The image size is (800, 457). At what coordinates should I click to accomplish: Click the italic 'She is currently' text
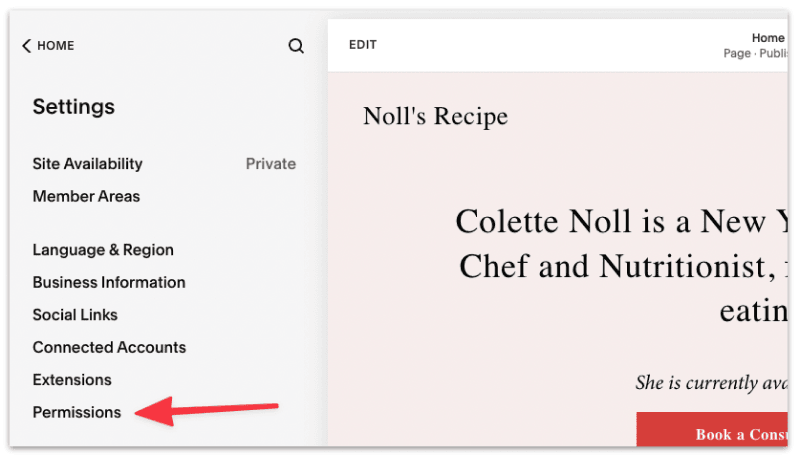point(711,383)
